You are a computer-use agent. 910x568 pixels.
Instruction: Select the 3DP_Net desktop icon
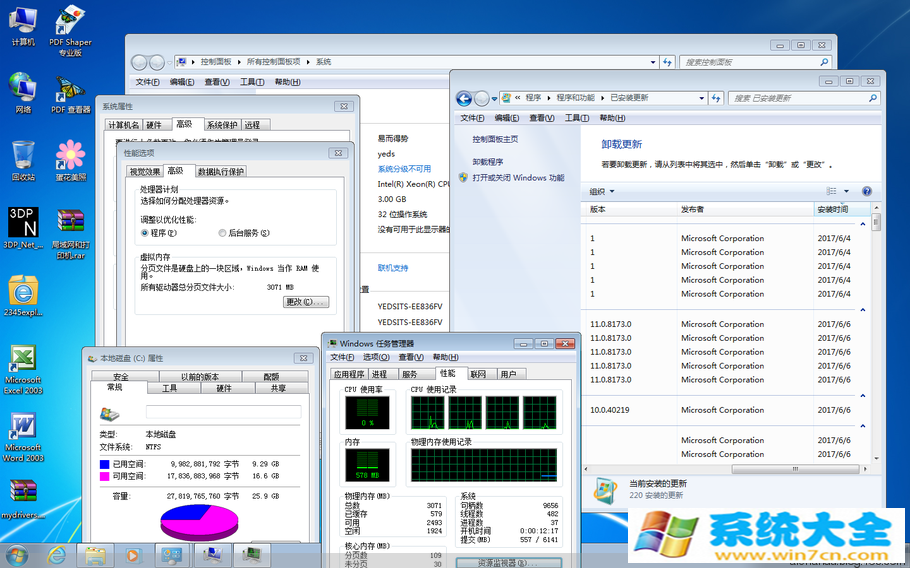(23, 228)
